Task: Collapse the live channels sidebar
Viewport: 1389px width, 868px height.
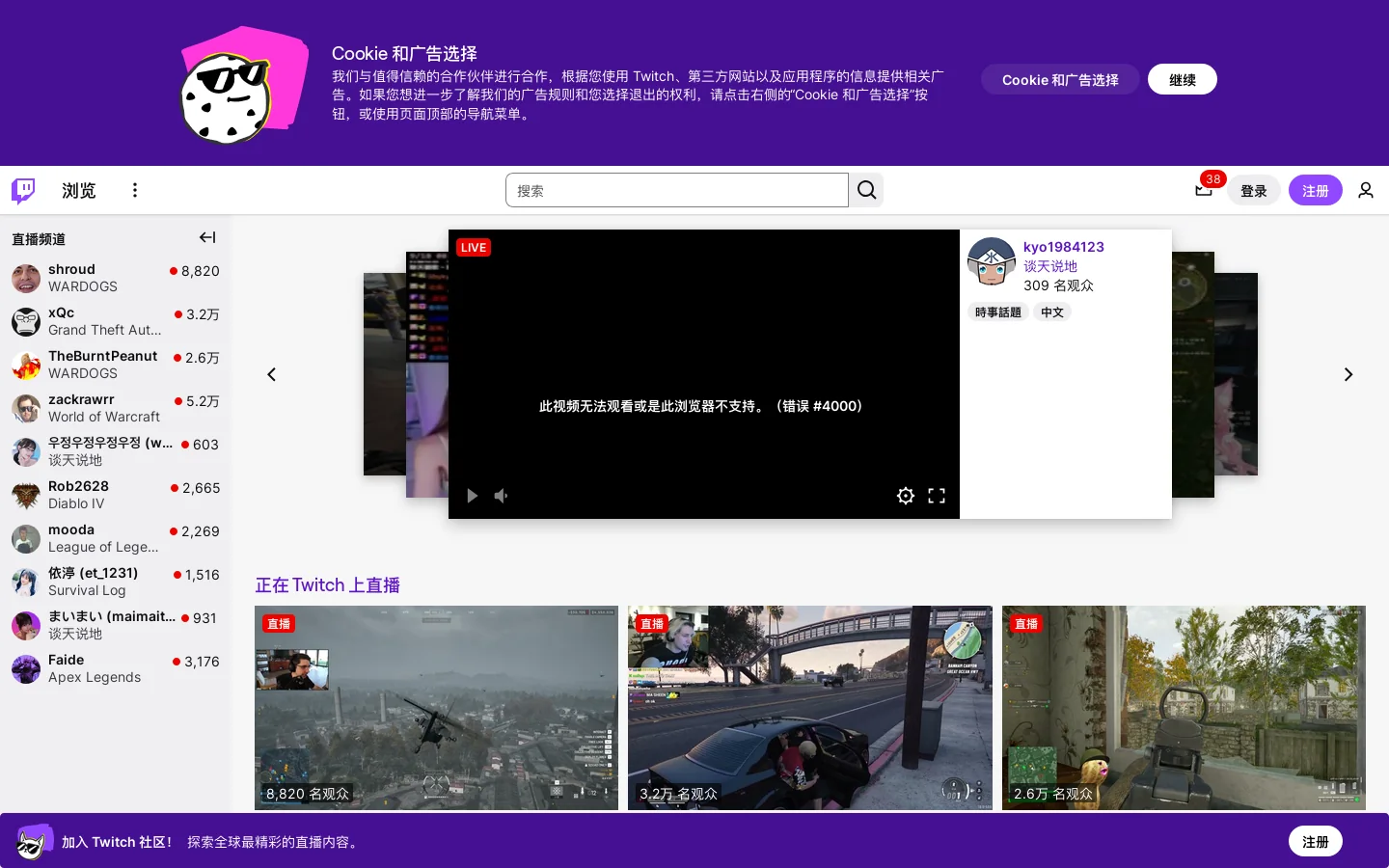Action: coord(207,237)
